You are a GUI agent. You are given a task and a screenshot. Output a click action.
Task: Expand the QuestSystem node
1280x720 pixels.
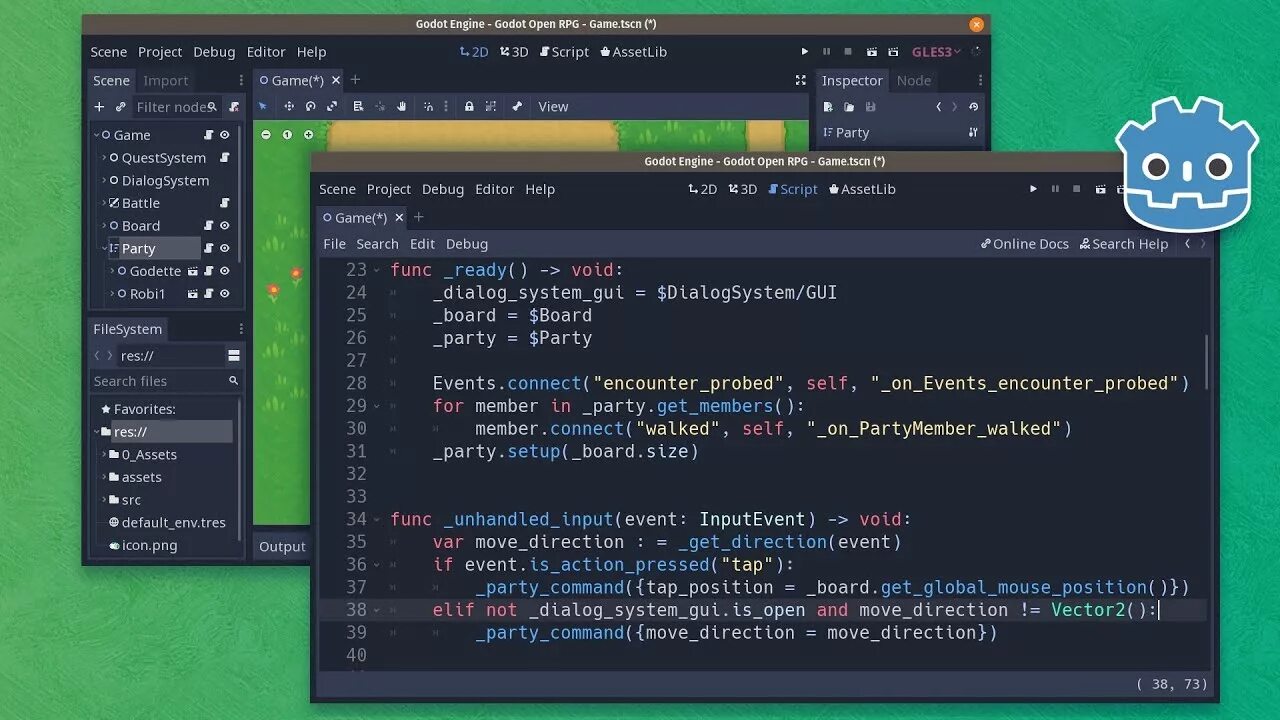tap(104, 158)
